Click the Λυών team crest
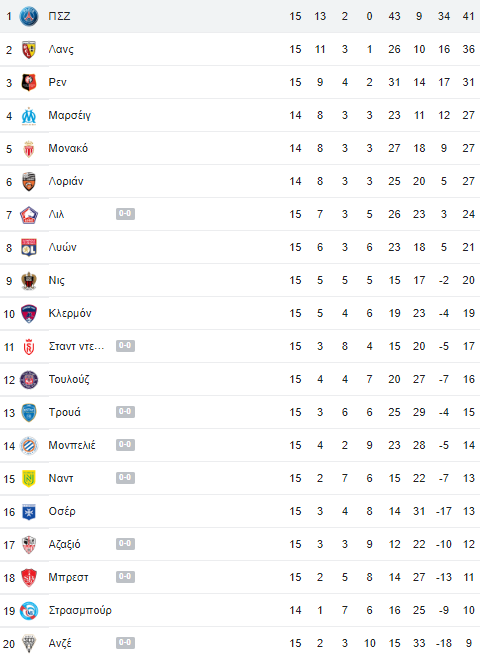Screen dimensions: 480x657 tap(29, 248)
